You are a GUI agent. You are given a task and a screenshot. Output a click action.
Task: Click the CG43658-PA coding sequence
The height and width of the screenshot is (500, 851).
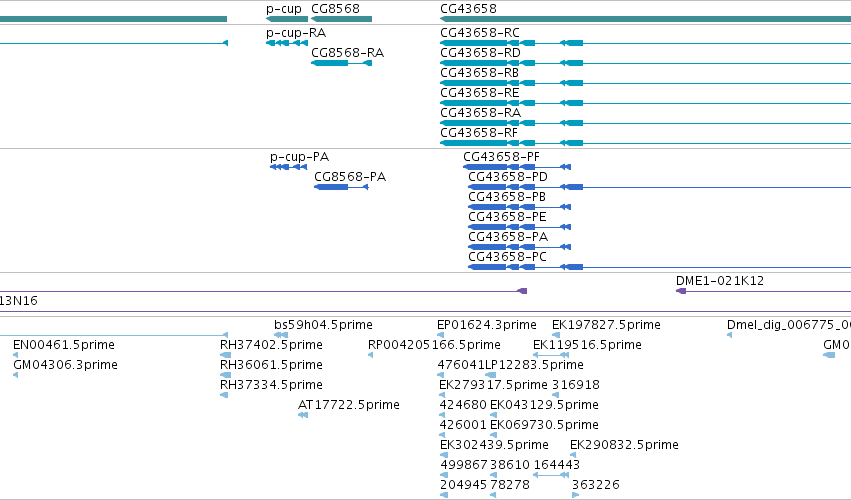(508, 237)
